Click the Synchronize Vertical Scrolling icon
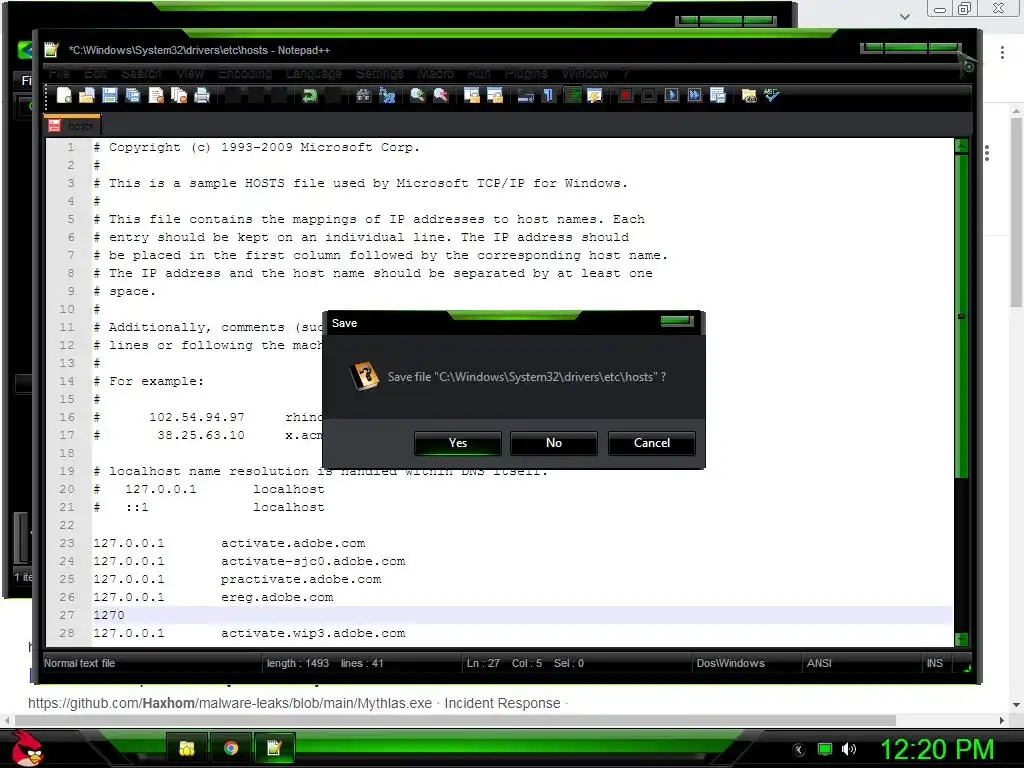1024x768 pixels. (x=472, y=95)
